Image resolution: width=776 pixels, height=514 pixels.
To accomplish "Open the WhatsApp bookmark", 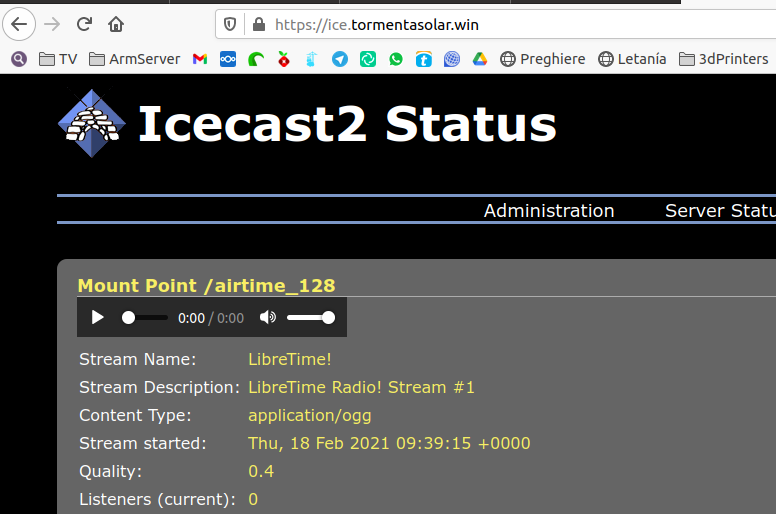I will pyautogui.click(x=396, y=59).
